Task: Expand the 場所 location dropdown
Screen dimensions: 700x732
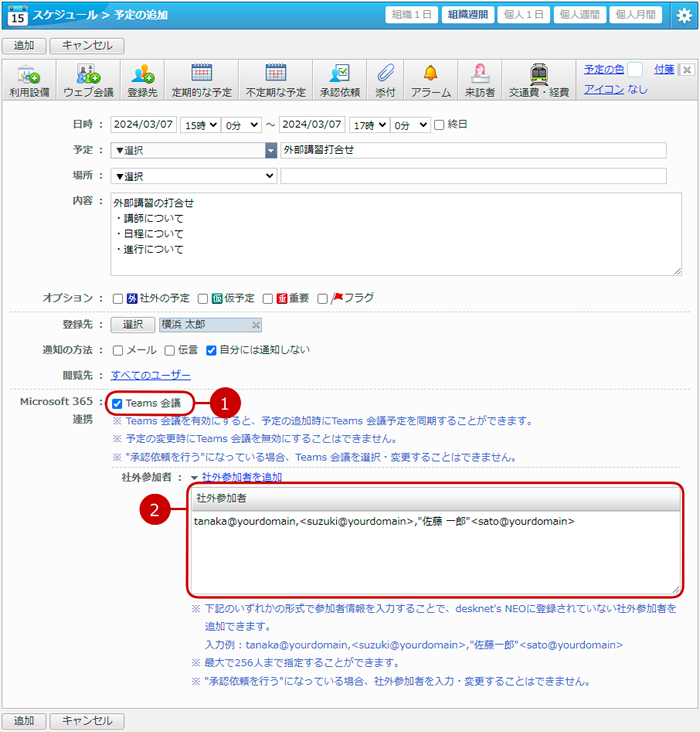Action: click(x=194, y=176)
